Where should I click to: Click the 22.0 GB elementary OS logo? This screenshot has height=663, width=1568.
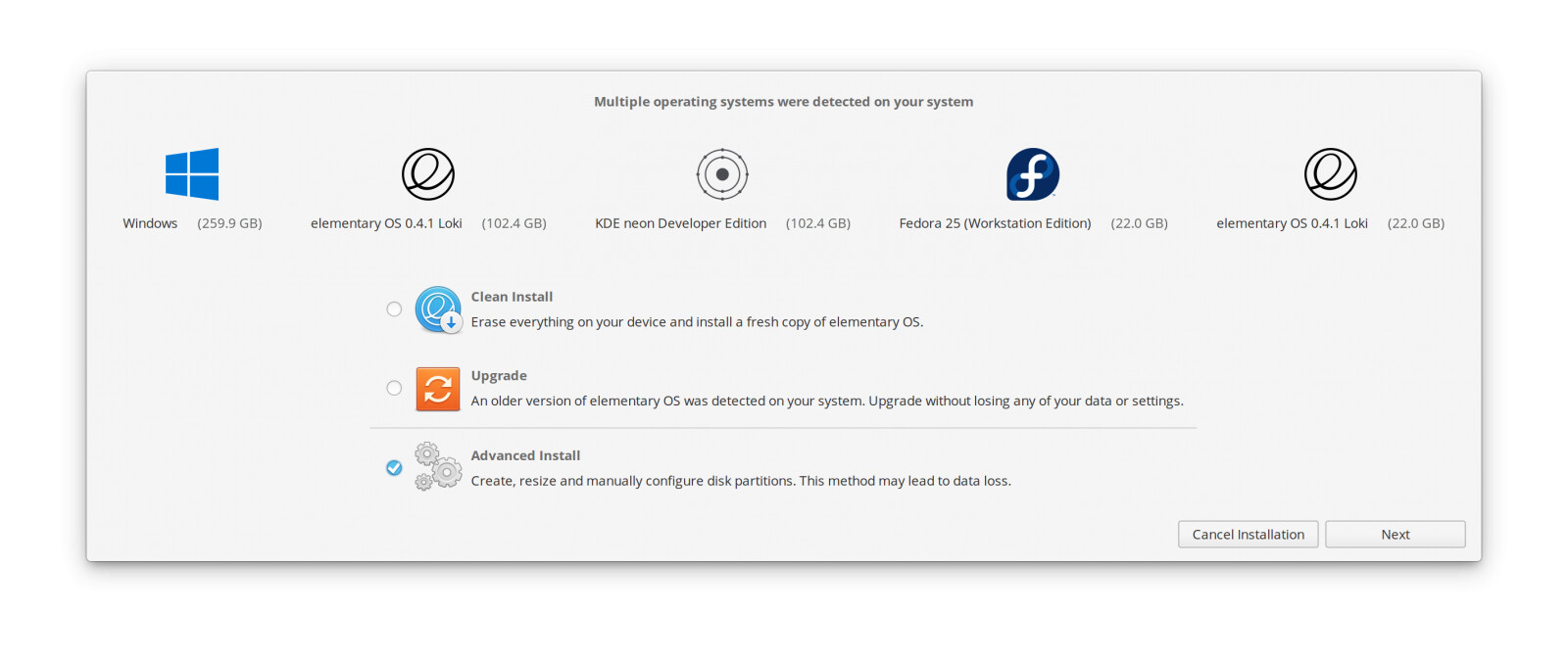(1331, 174)
